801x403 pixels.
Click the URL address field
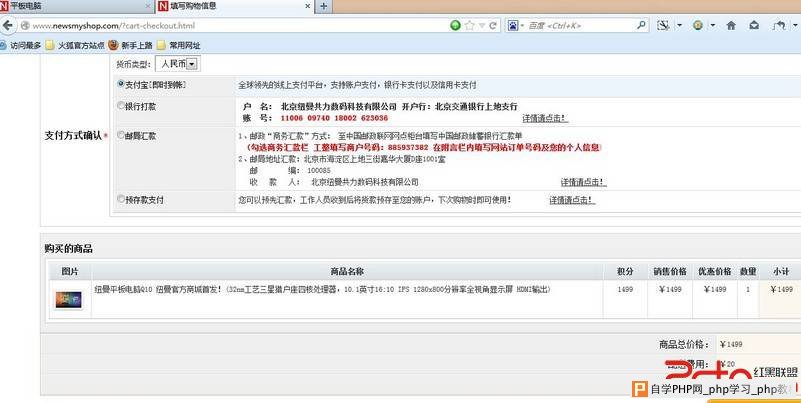coord(235,26)
